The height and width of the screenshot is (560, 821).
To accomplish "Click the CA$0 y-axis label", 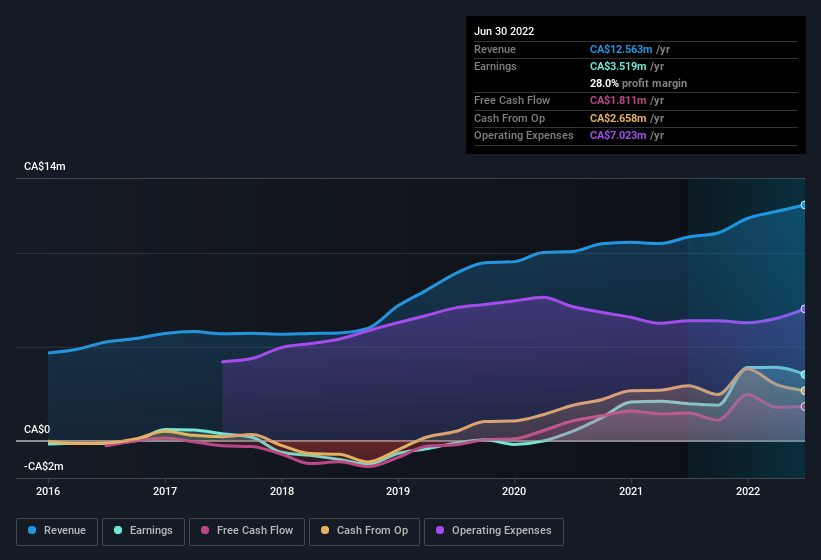I will (x=37, y=430).
